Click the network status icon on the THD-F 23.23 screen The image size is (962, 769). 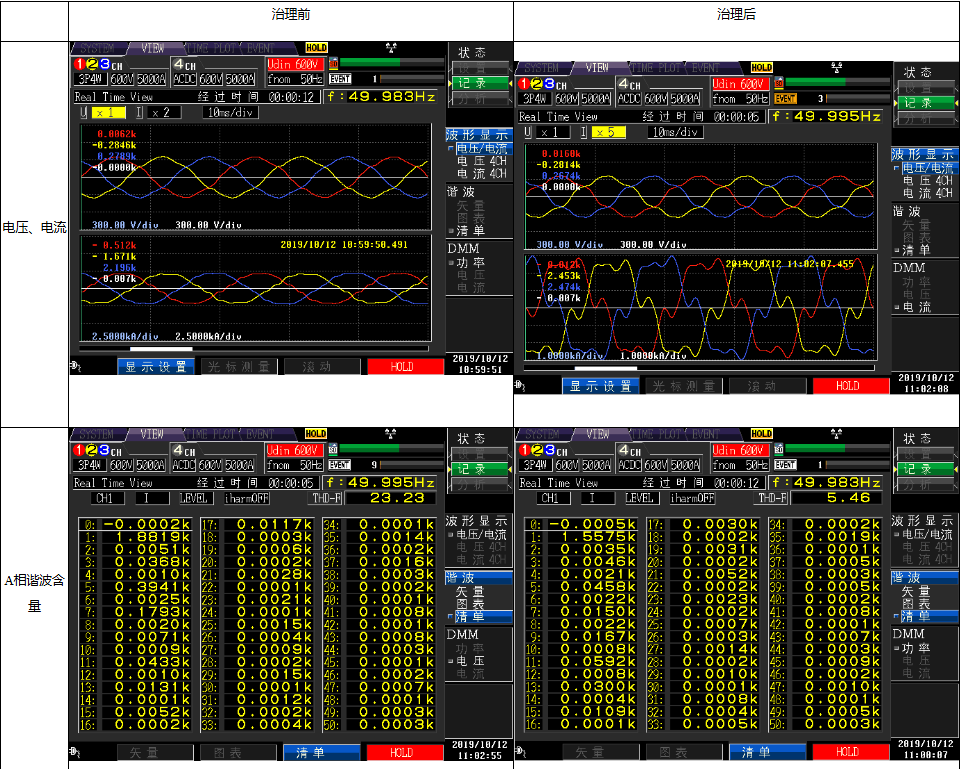point(389,434)
